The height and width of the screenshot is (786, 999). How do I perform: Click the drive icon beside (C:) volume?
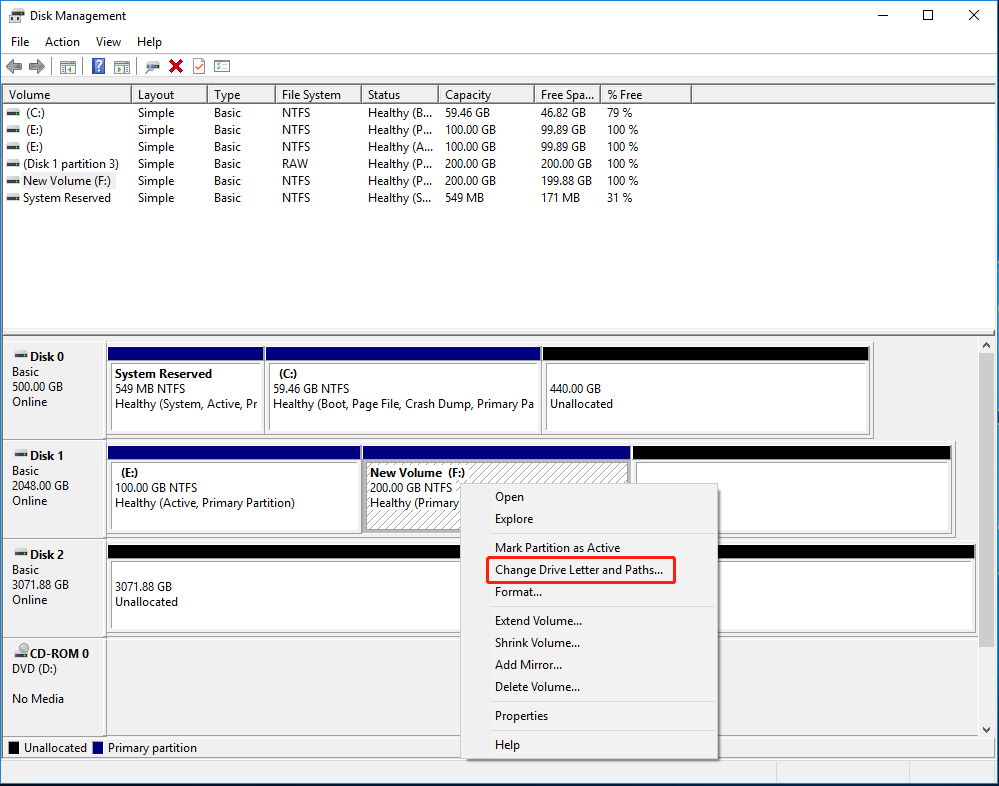[x=13, y=113]
